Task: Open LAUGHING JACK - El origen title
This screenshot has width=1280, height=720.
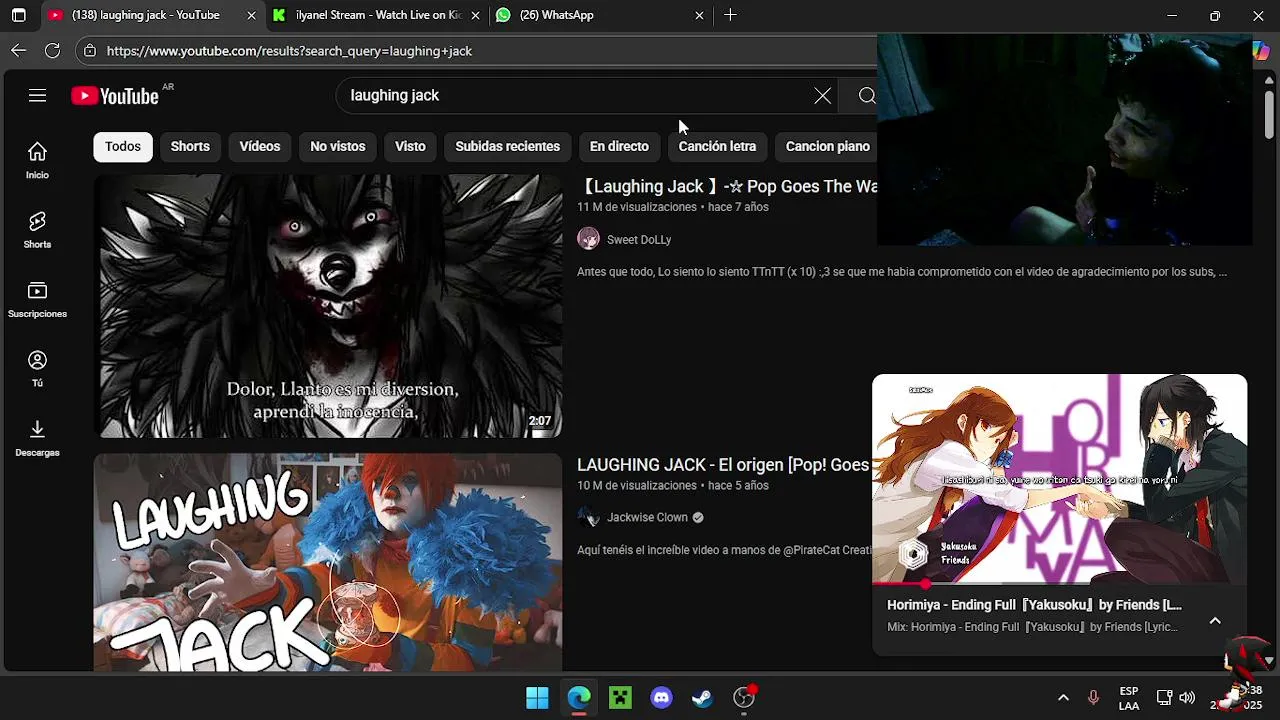Action: click(723, 465)
